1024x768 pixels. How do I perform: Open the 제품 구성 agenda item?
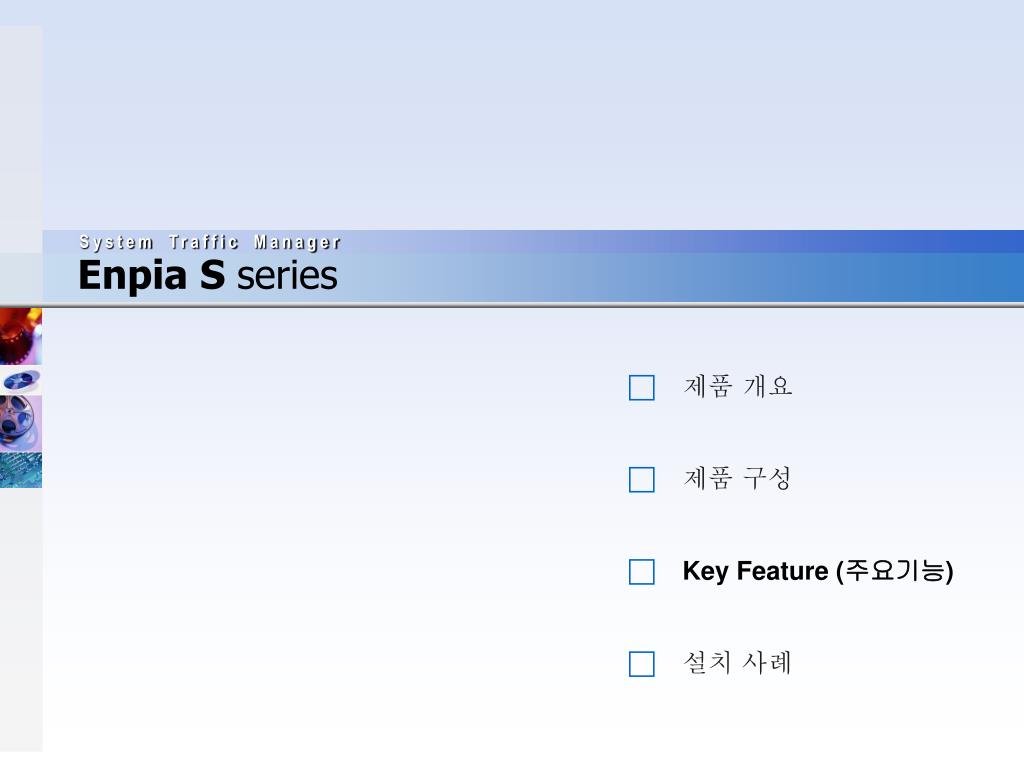[x=738, y=478]
